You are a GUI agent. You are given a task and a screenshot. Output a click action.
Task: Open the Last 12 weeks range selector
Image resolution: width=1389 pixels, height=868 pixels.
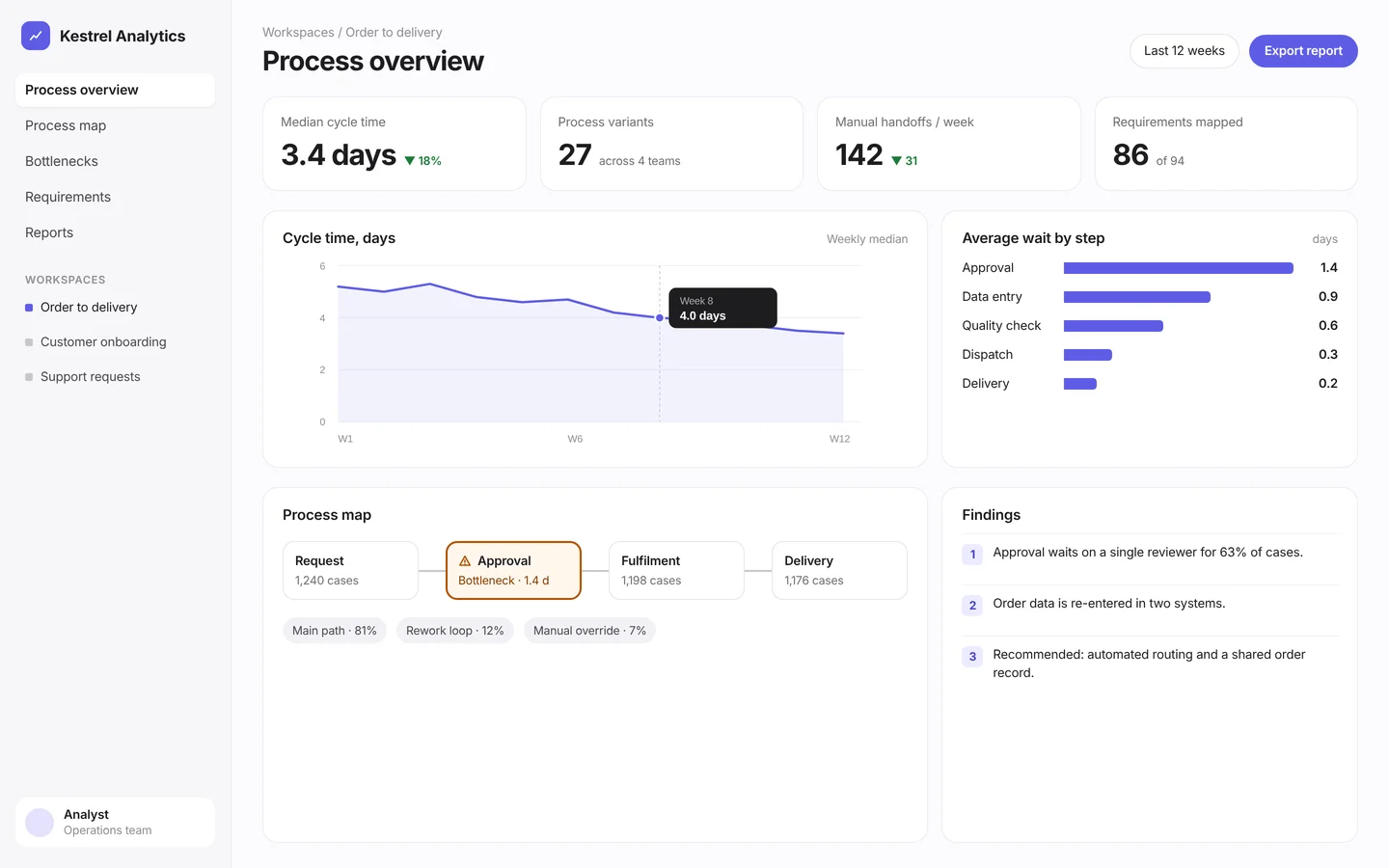(1185, 51)
